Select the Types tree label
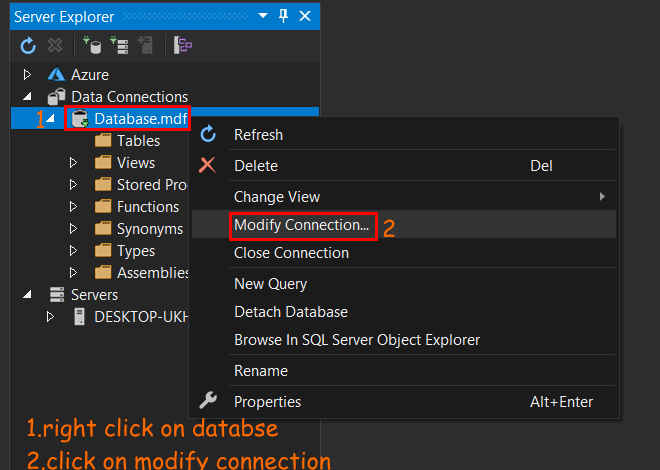Image resolution: width=660 pixels, height=470 pixels. (x=136, y=251)
